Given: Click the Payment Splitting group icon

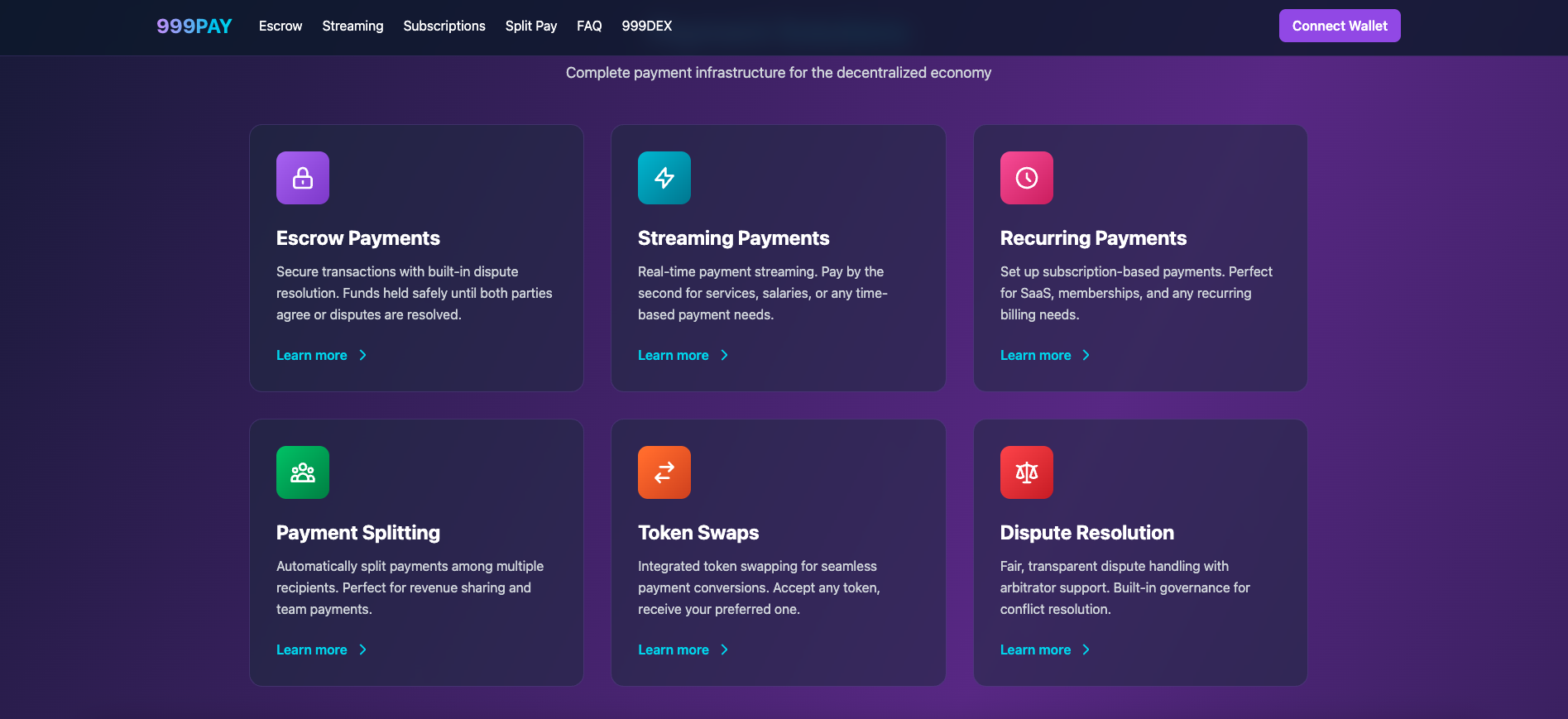Looking at the screenshot, I should [x=303, y=472].
